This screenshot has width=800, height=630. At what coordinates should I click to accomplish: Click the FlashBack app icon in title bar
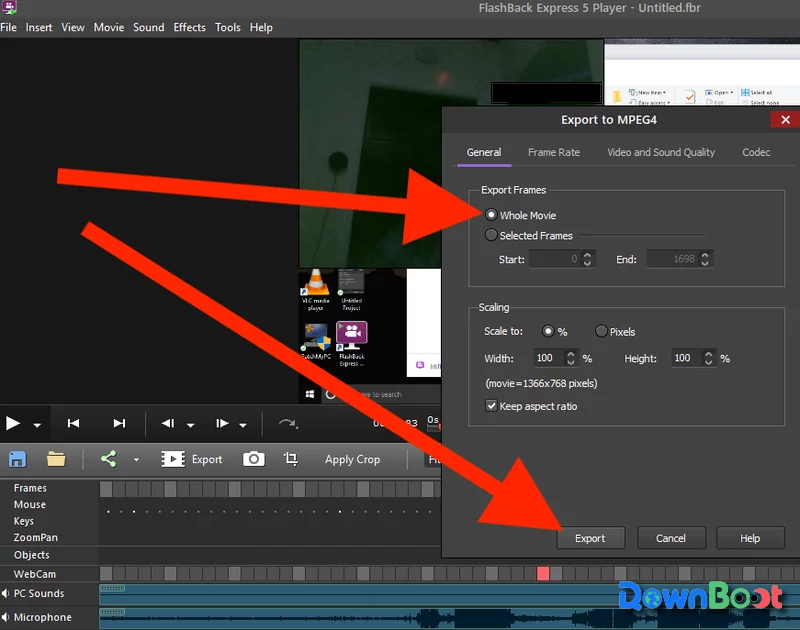pos(9,7)
